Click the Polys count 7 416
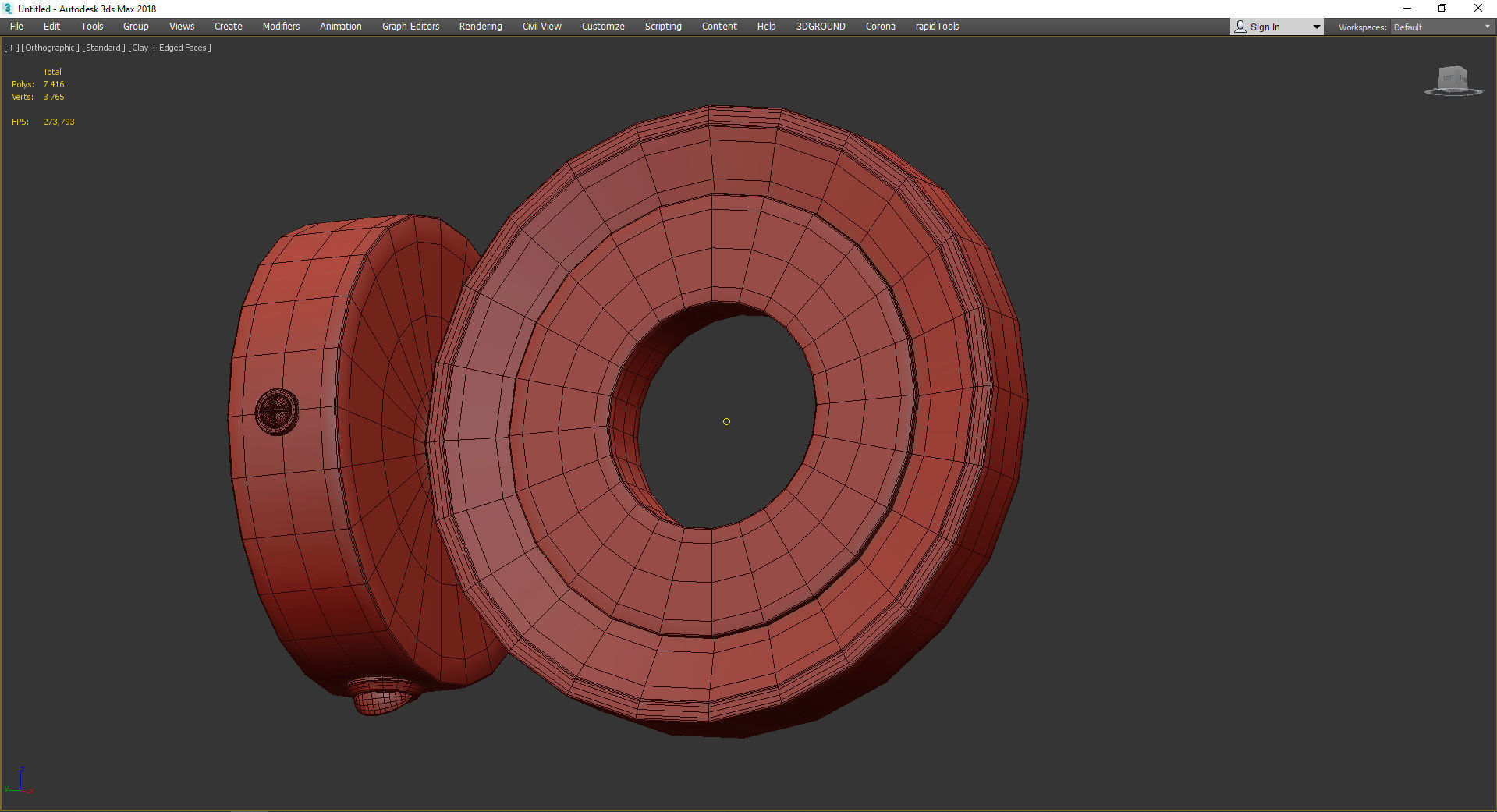 click(54, 84)
